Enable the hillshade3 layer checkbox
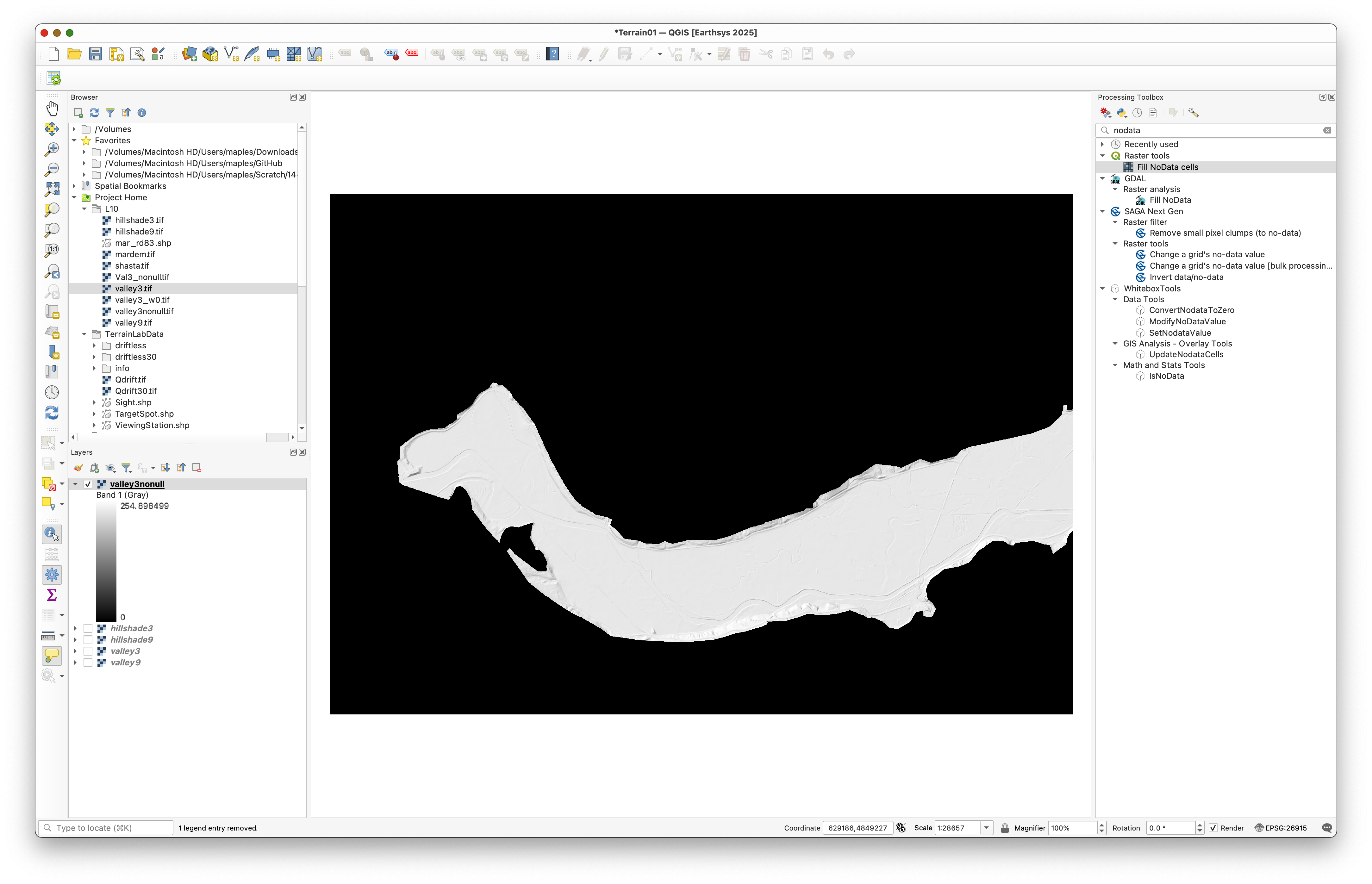The width and height of the screenshot is (1372, 884). 88,629
